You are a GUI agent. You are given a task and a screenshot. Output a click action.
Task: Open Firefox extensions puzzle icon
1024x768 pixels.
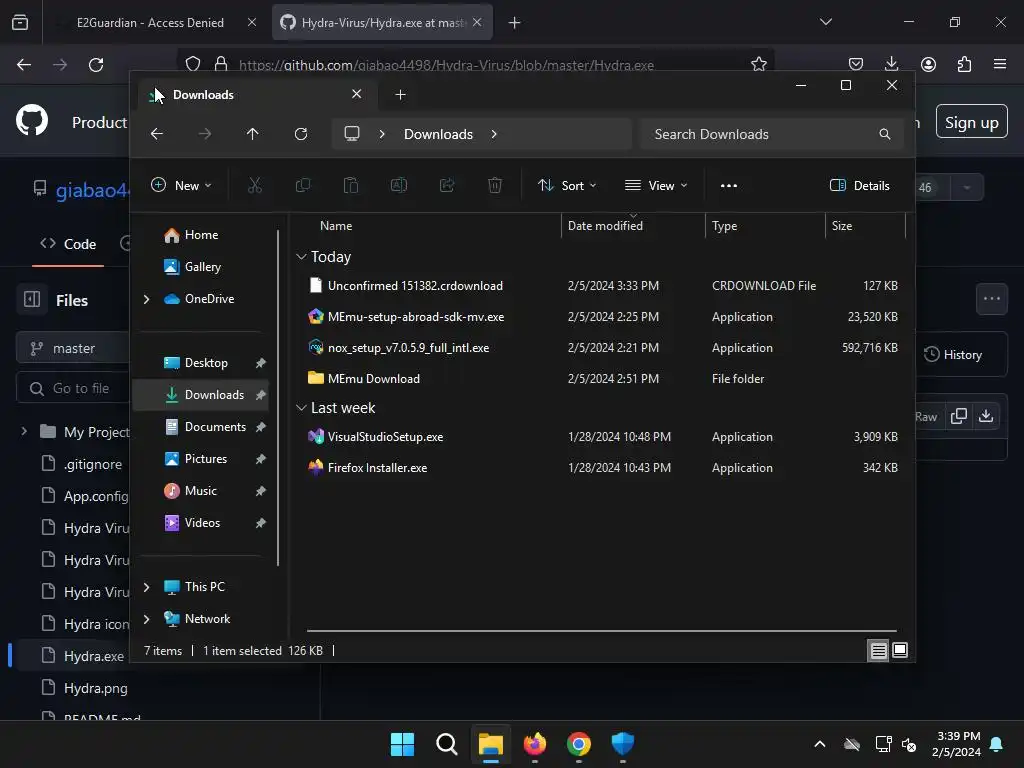(965, 64)
